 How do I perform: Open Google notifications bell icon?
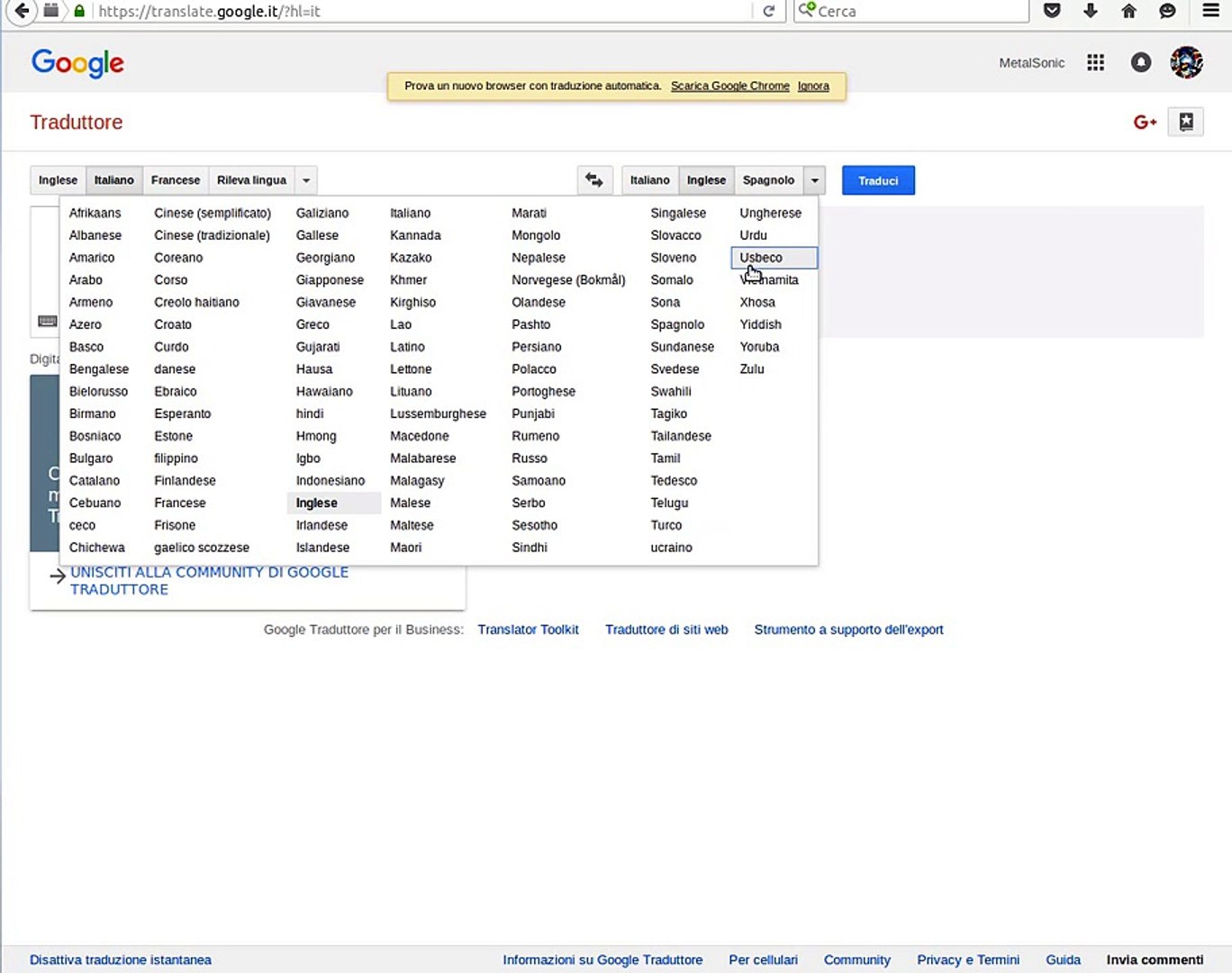click(1140, 62)
